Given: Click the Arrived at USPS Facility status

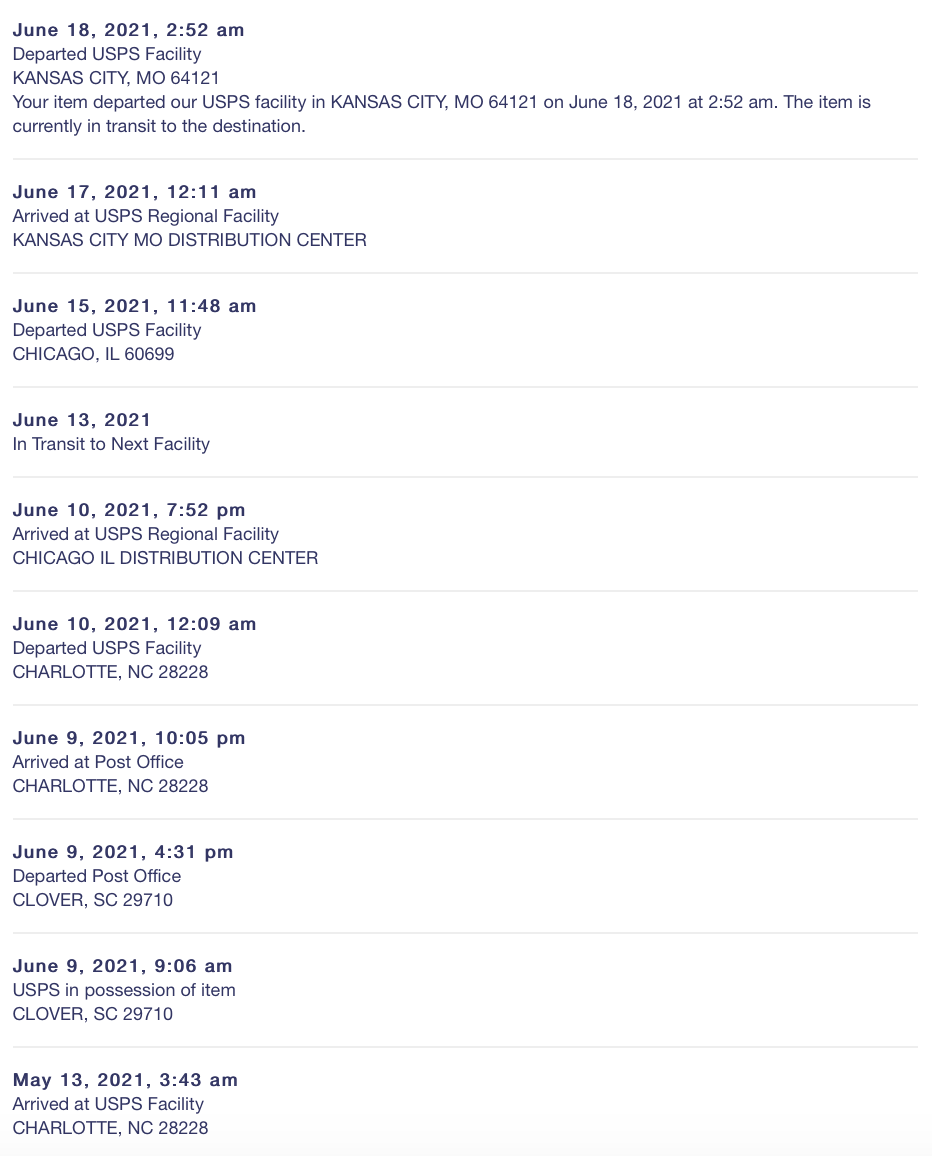Looking at the screenshot, I should (108, 1104).
